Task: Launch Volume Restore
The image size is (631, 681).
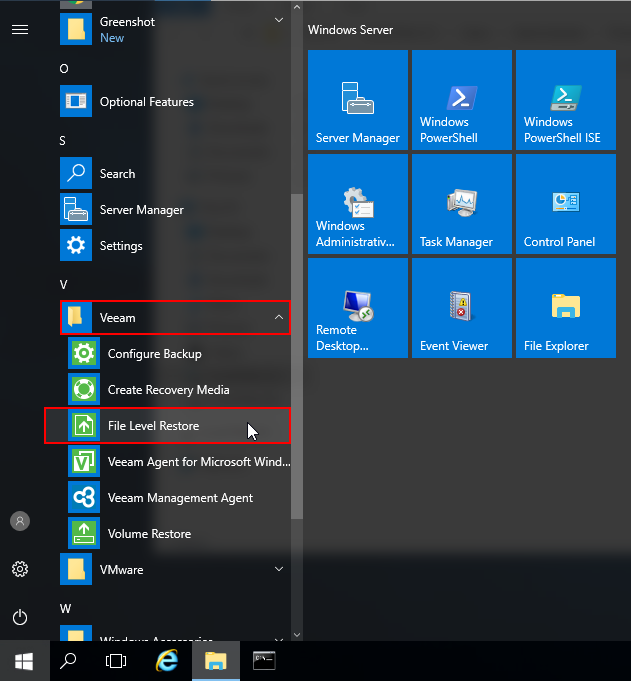Action: coord(149,534)
